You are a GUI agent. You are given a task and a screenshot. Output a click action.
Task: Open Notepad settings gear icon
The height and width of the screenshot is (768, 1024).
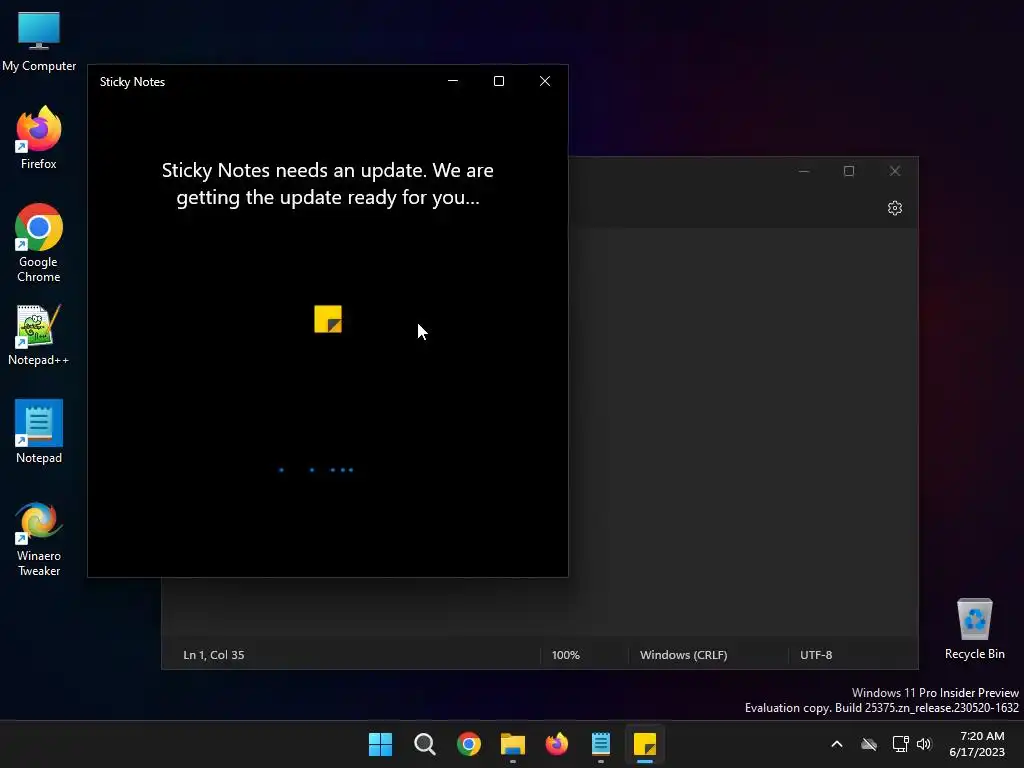895,208
